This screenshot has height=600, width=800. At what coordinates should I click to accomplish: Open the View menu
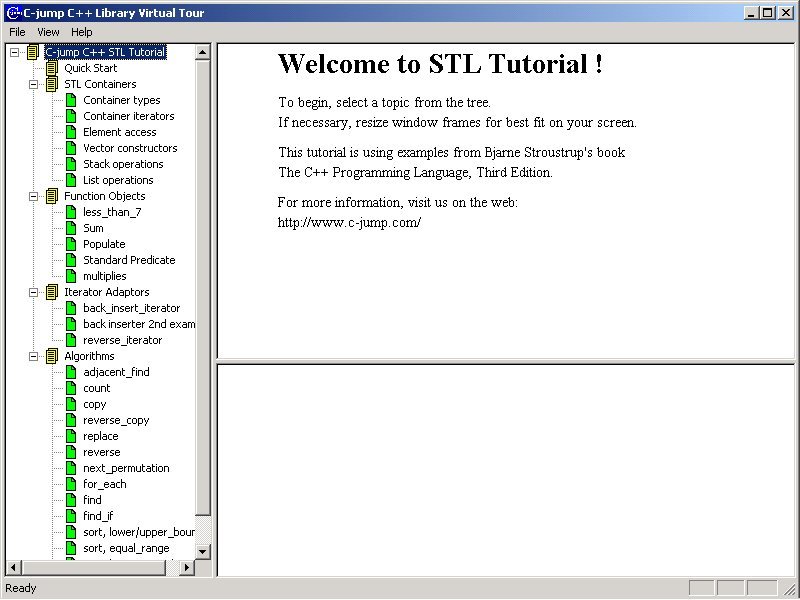48,32
